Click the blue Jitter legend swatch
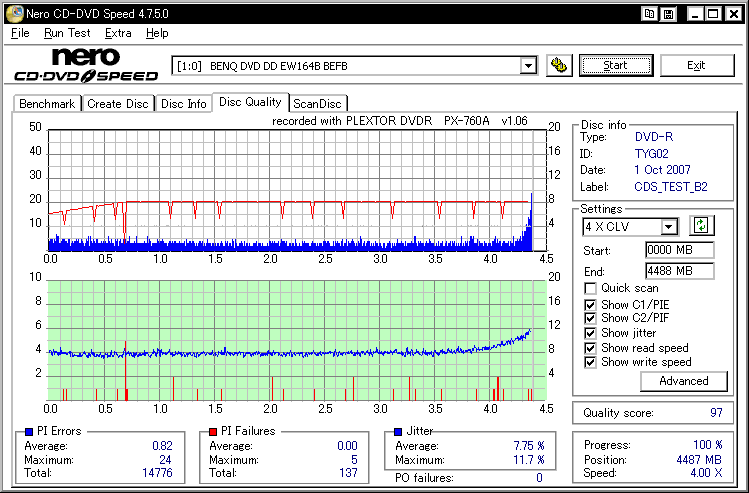This screenshot has width=749, height=493. tap(398, 432)
